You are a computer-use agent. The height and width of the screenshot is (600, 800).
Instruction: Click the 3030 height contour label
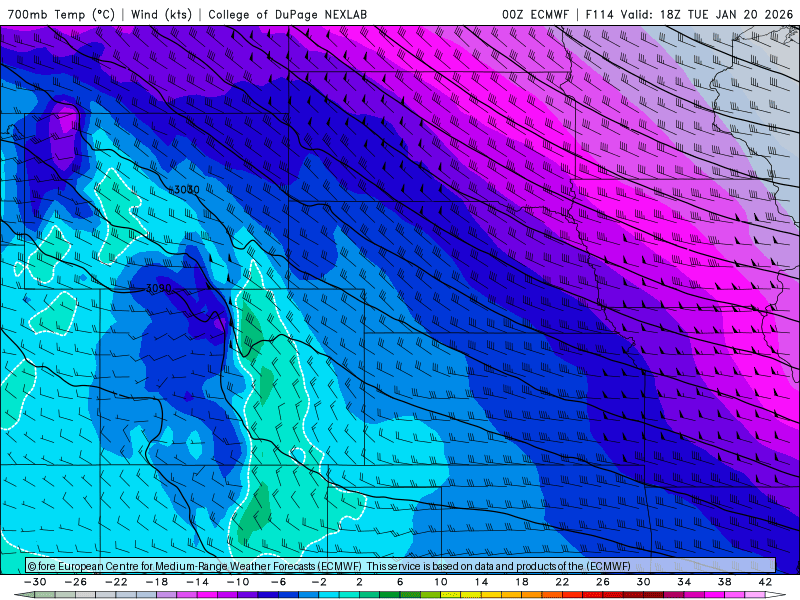(187, 190)
